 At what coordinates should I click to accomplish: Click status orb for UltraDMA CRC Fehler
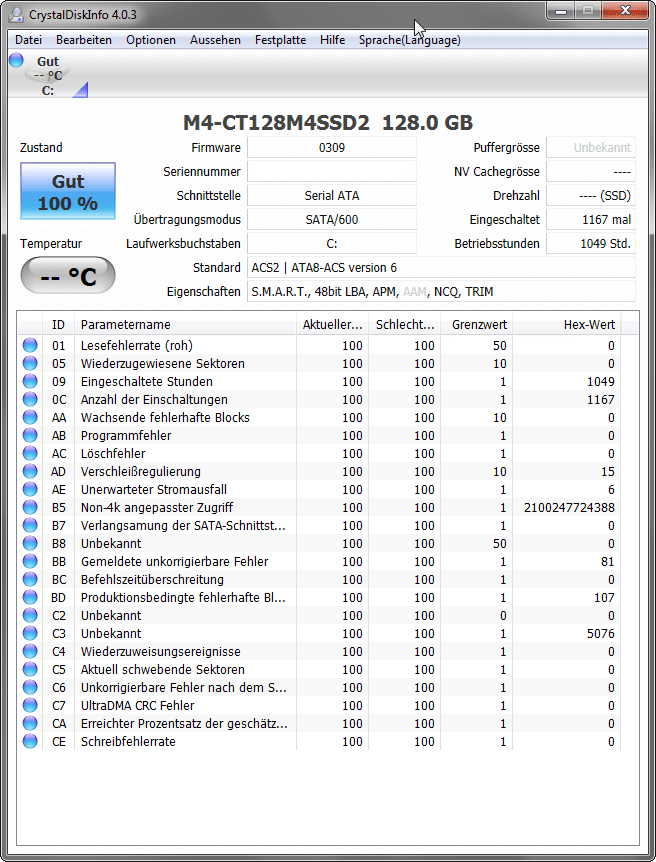[30, 705]
